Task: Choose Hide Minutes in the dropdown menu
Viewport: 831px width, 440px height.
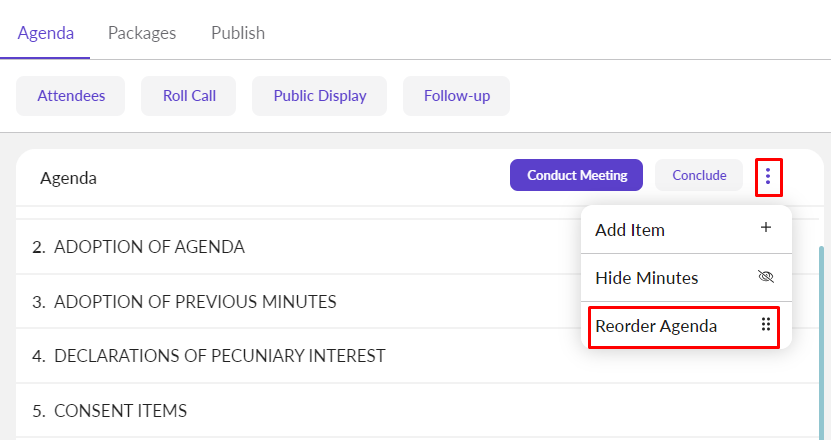Action: click(x=647, y=278)
